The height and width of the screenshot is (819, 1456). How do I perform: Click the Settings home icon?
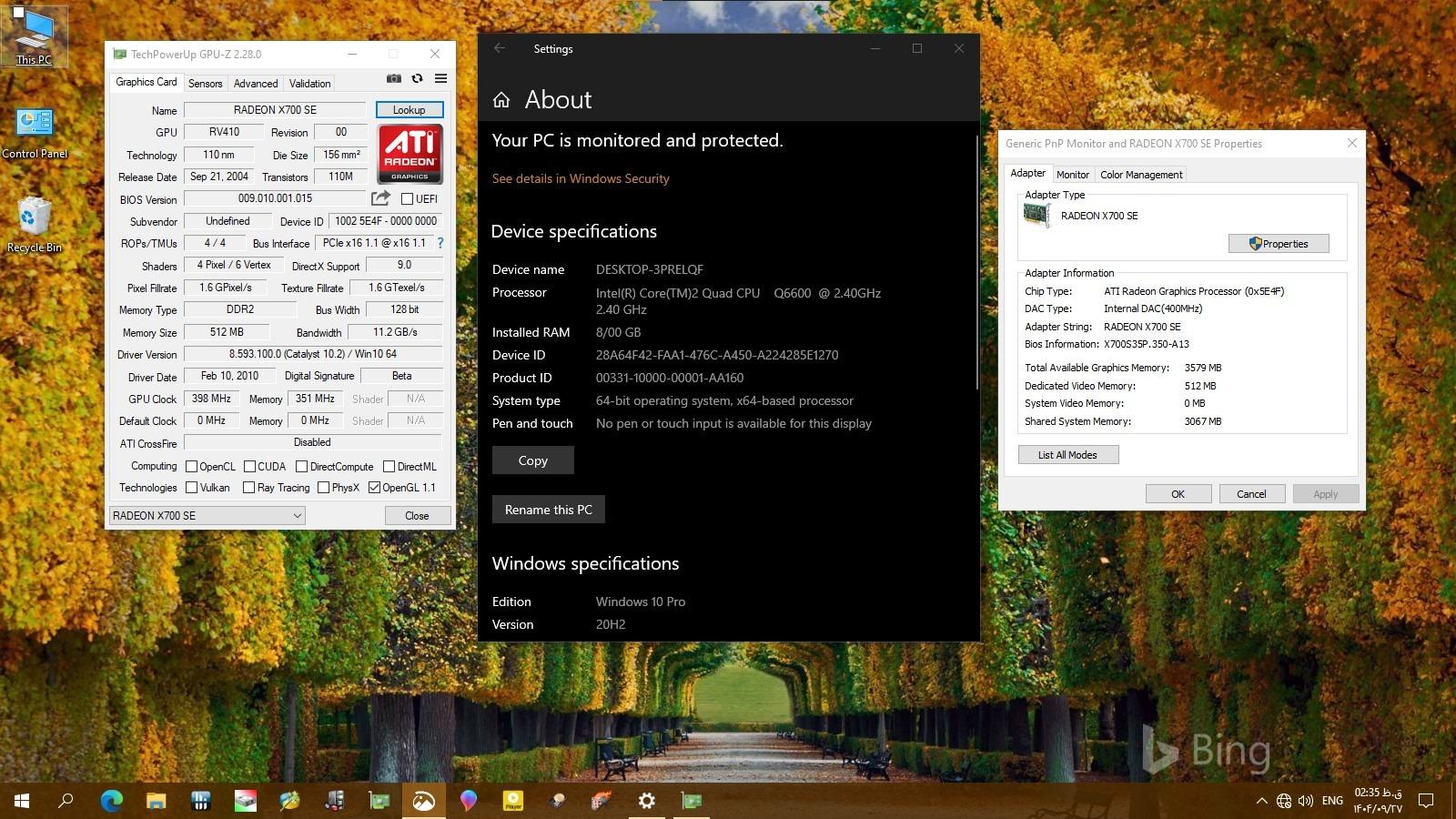coord(501,100)
